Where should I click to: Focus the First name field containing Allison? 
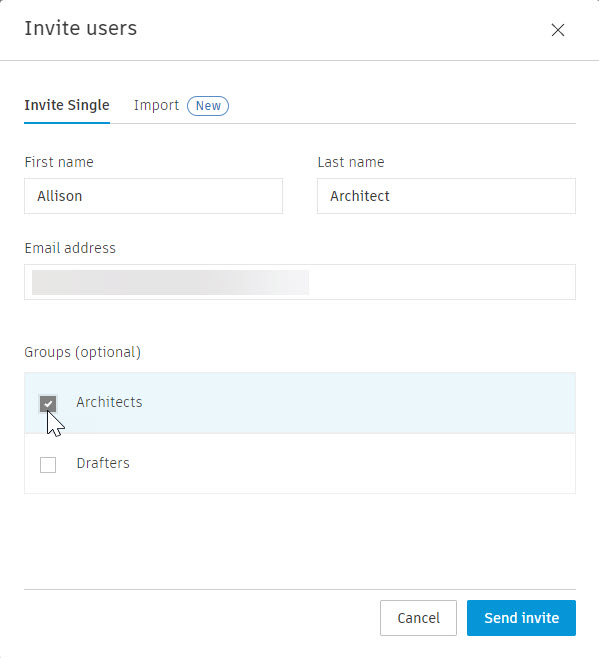(153, 196)
